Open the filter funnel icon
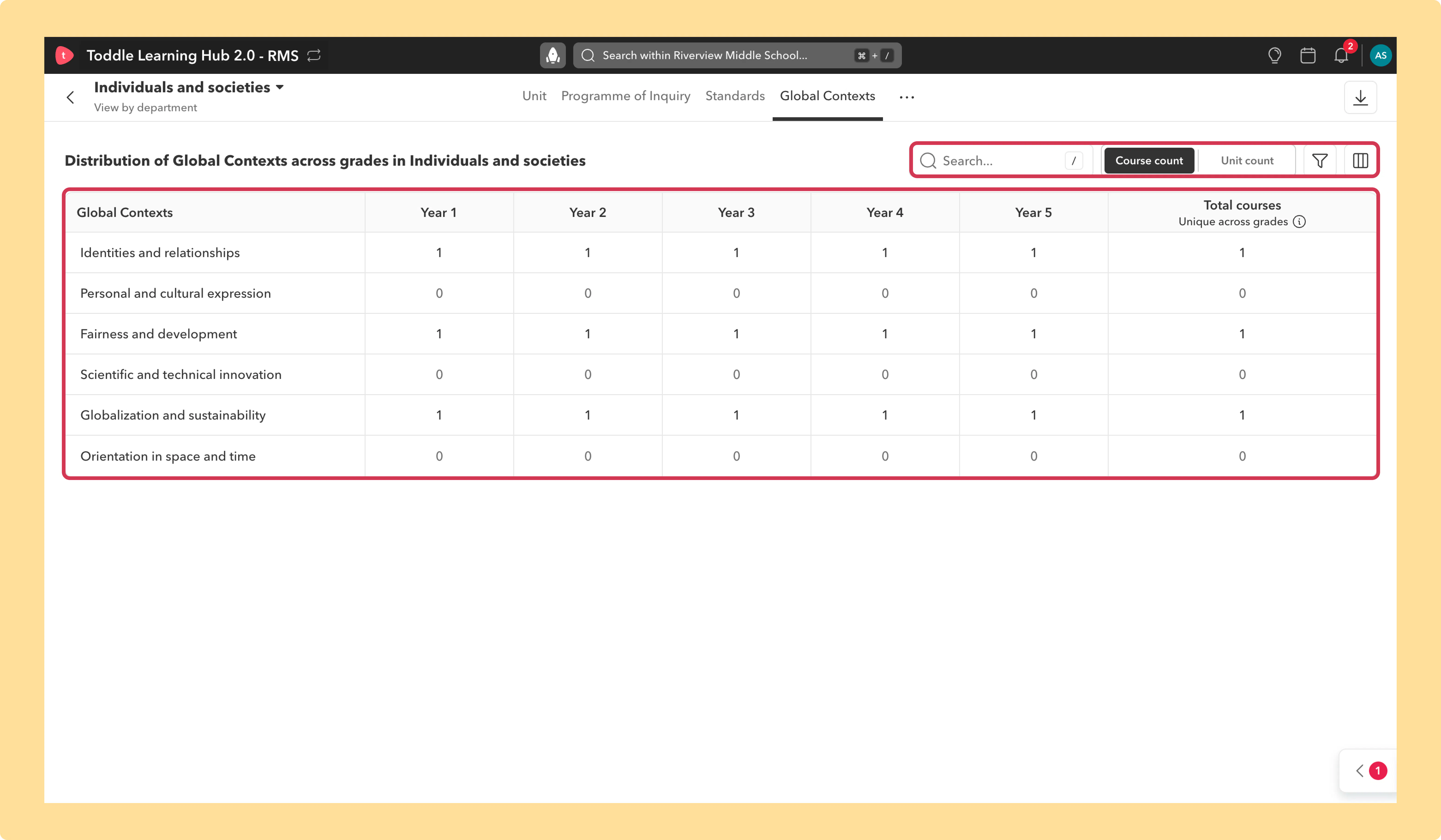The image size is (1441, 840). [x=1320, y=161]
